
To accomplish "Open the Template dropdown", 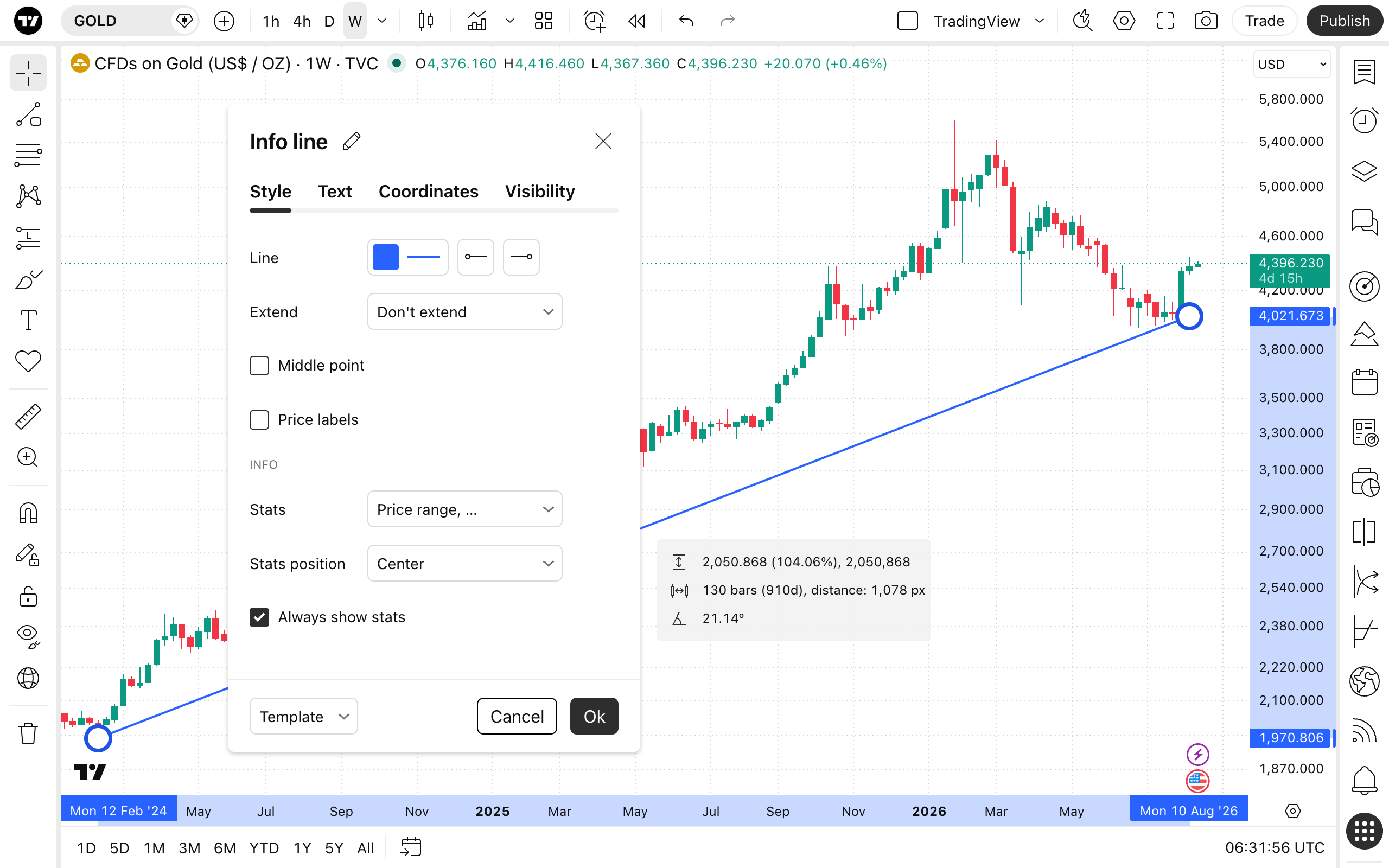I will pos(304,717).
